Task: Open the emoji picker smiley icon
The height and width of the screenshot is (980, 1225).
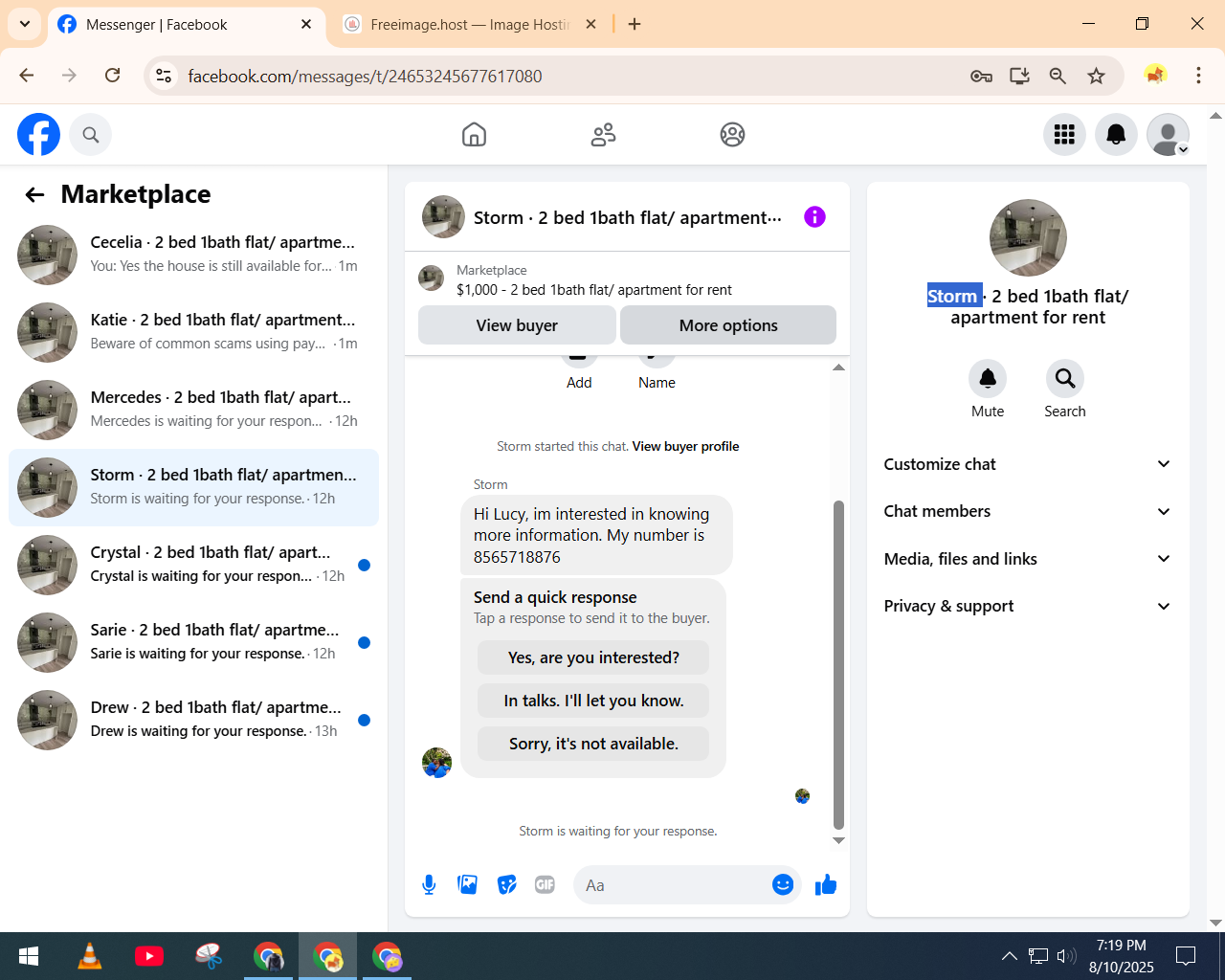Action: click(x=783, y=885)
